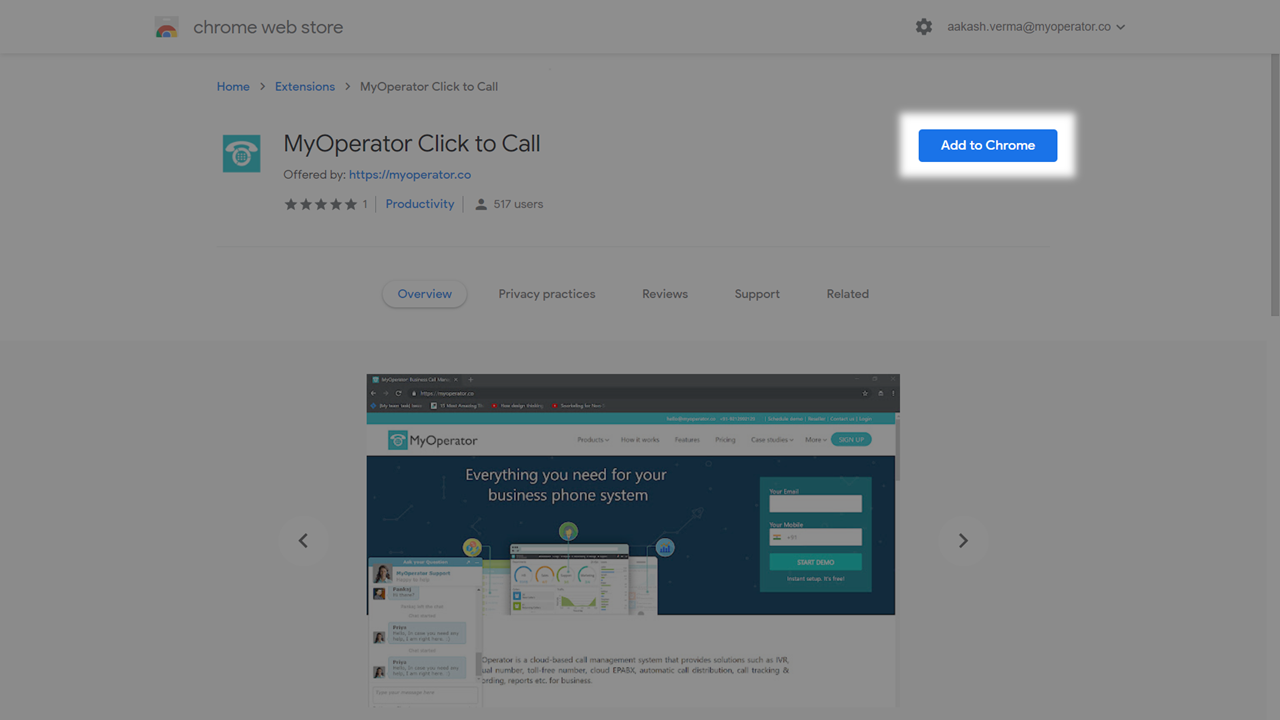Image resolution: width=1280 pixels, height=720 pixels.
Task: Click the five-star rating
Action: [x=320, y=204]
